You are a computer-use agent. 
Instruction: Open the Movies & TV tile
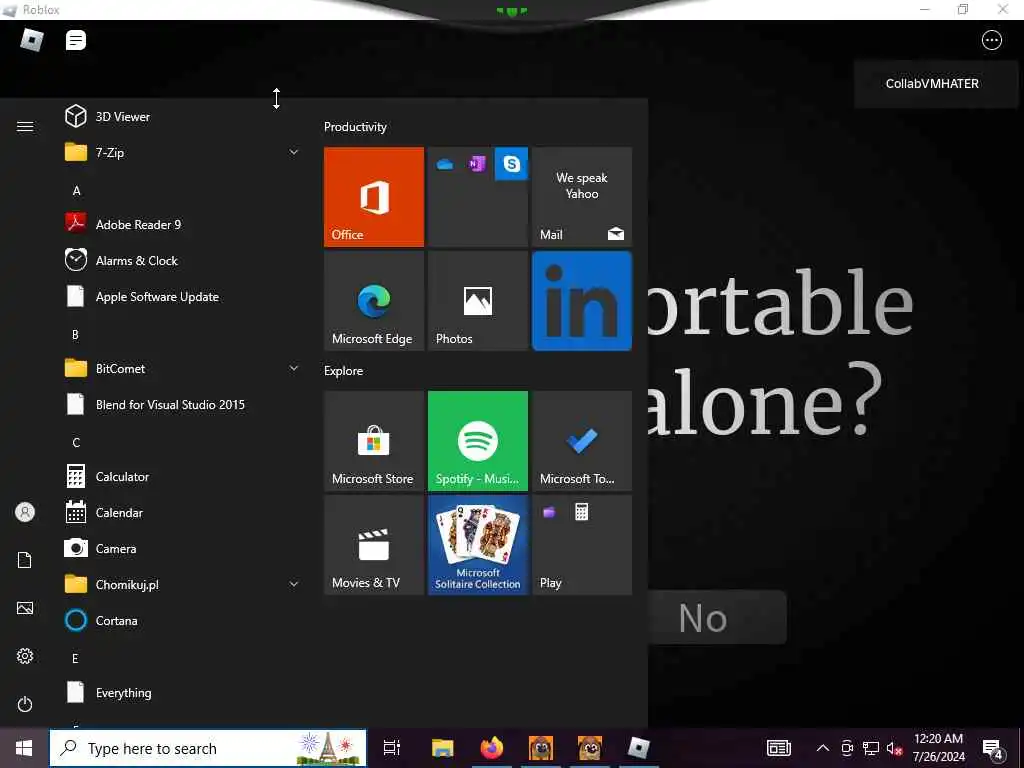[374, 545]
